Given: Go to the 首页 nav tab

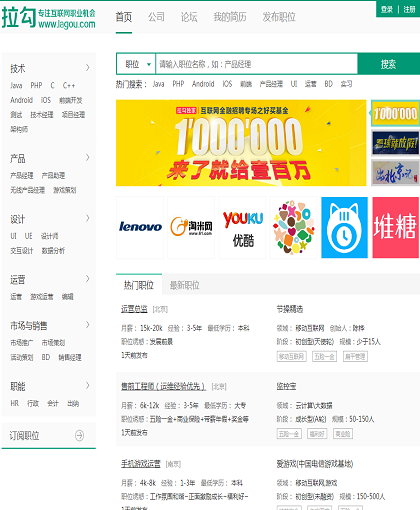Looking at the screenshot, I should [x=124, y=17].
